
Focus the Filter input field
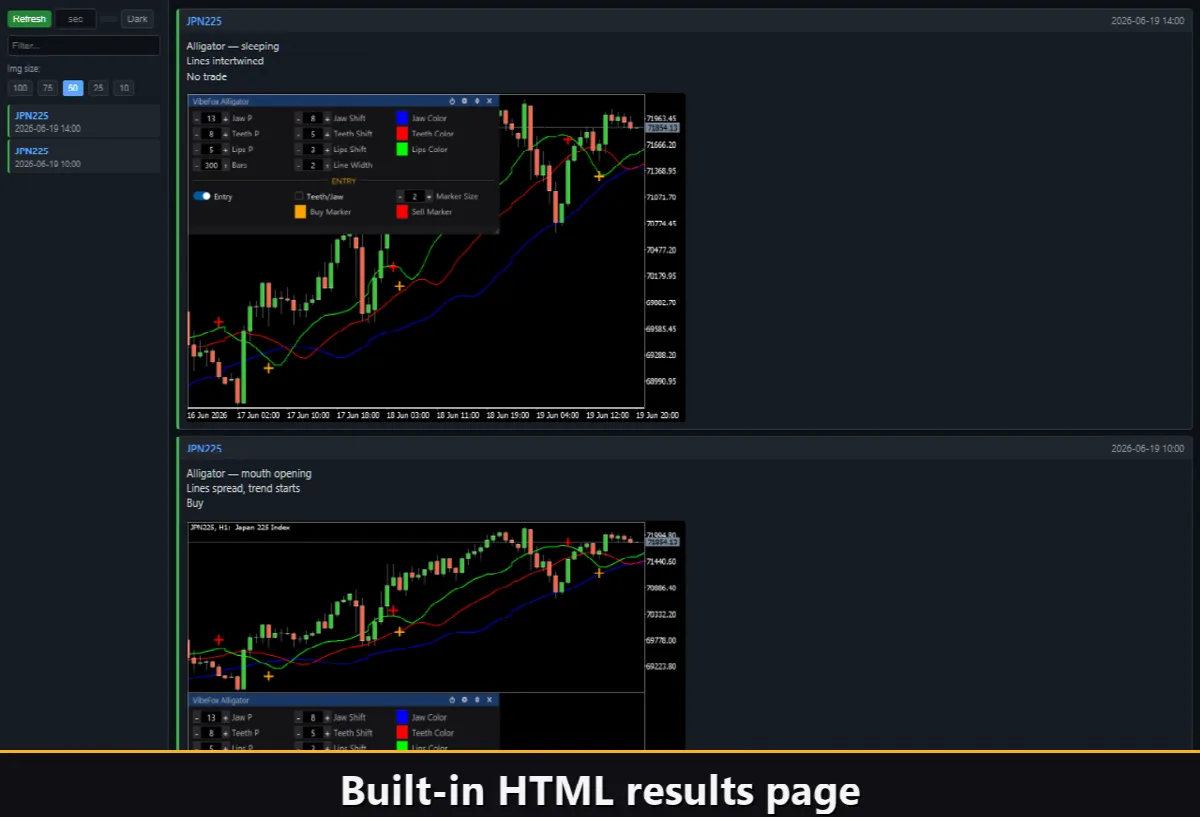click(84, 46)
